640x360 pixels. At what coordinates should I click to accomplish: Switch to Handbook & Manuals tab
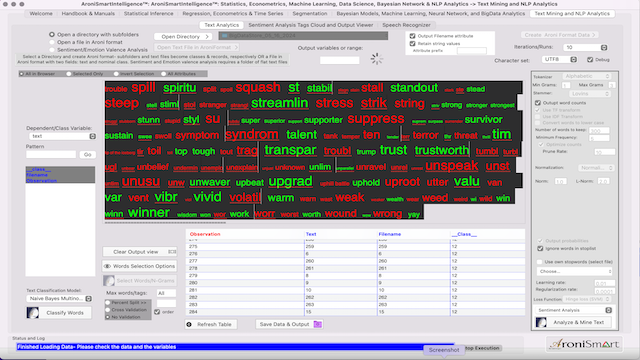88,13
